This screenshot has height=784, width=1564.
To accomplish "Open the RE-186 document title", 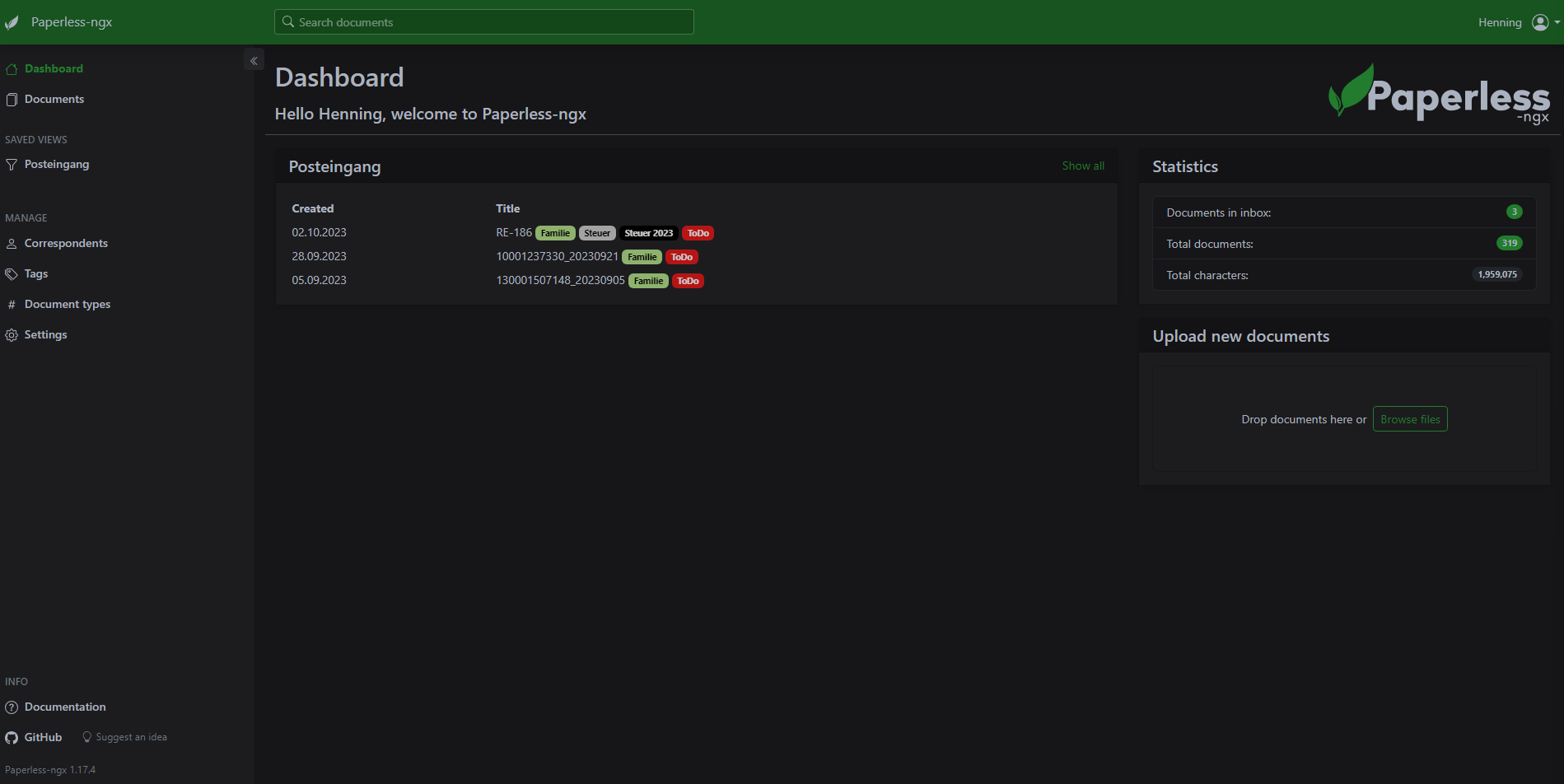I will tap(513, 233).
